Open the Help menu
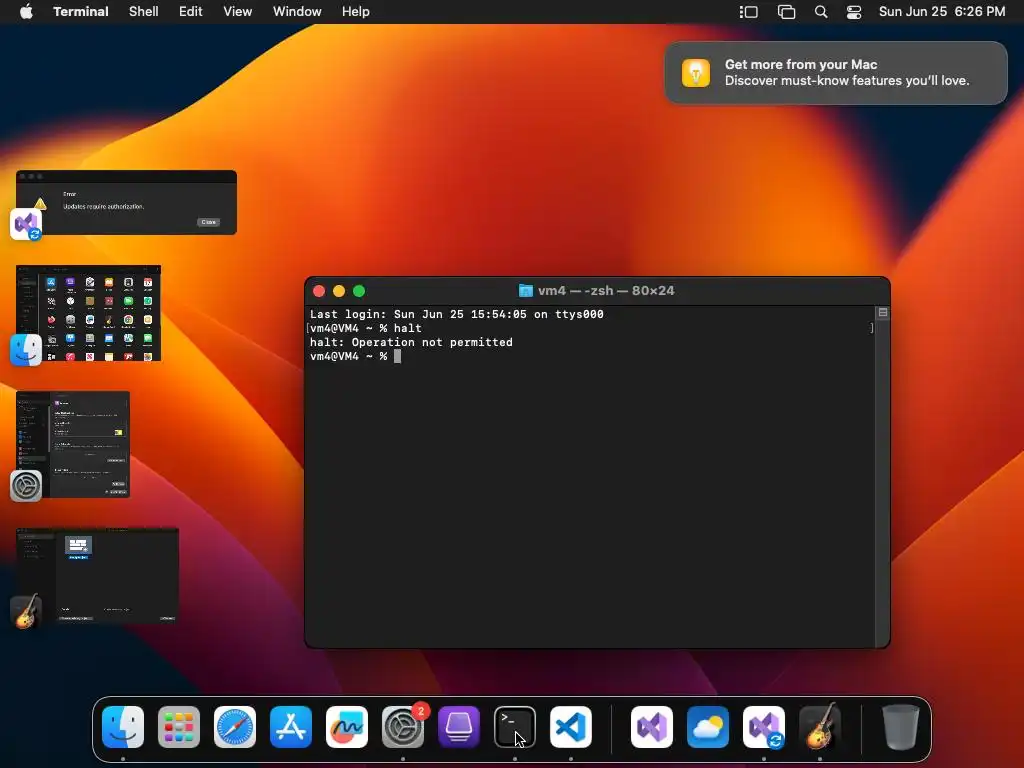Image resolution: width=1024 pixels, height=768 pixels. tap(355, 12)
